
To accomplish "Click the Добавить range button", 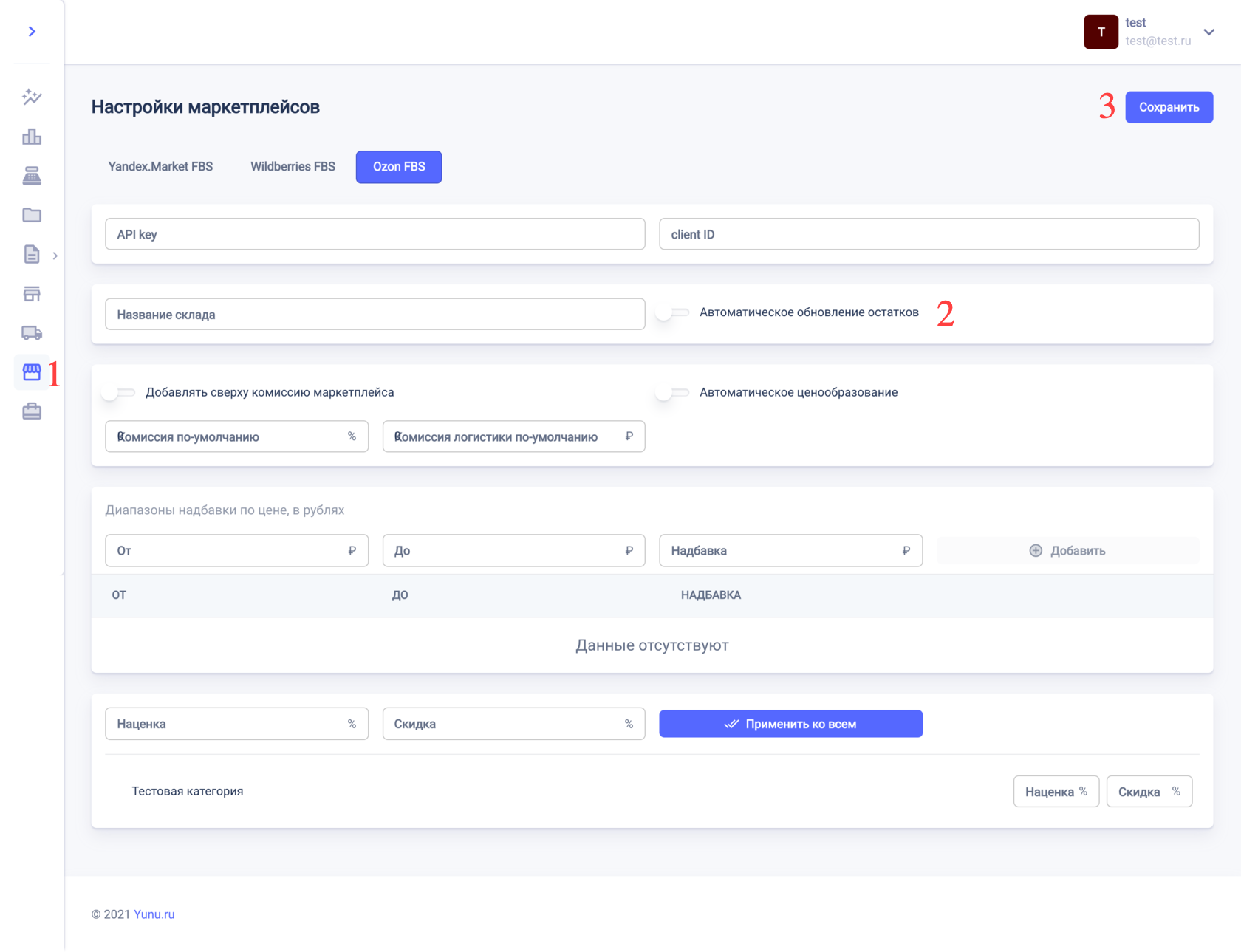I will pyautogui.click(x=1067, y=550).
